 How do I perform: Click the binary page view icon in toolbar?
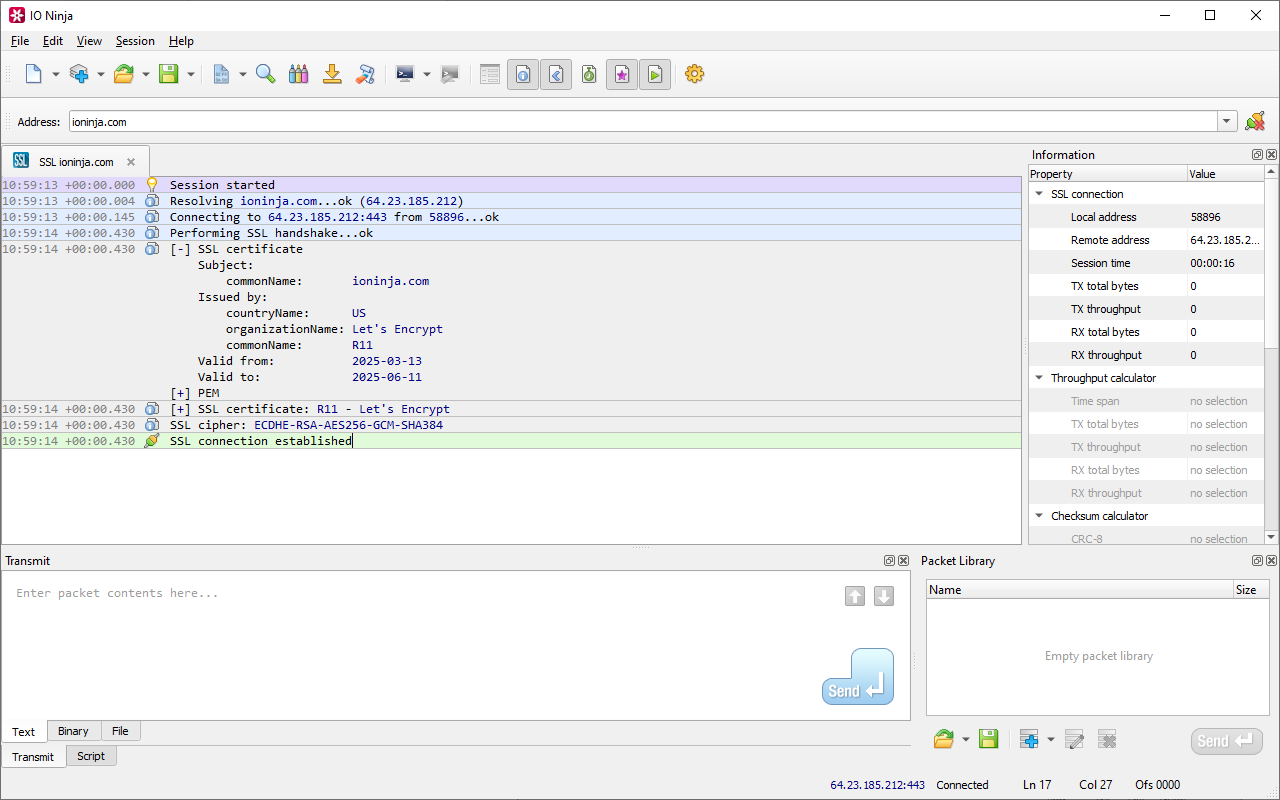click(221, 74)
